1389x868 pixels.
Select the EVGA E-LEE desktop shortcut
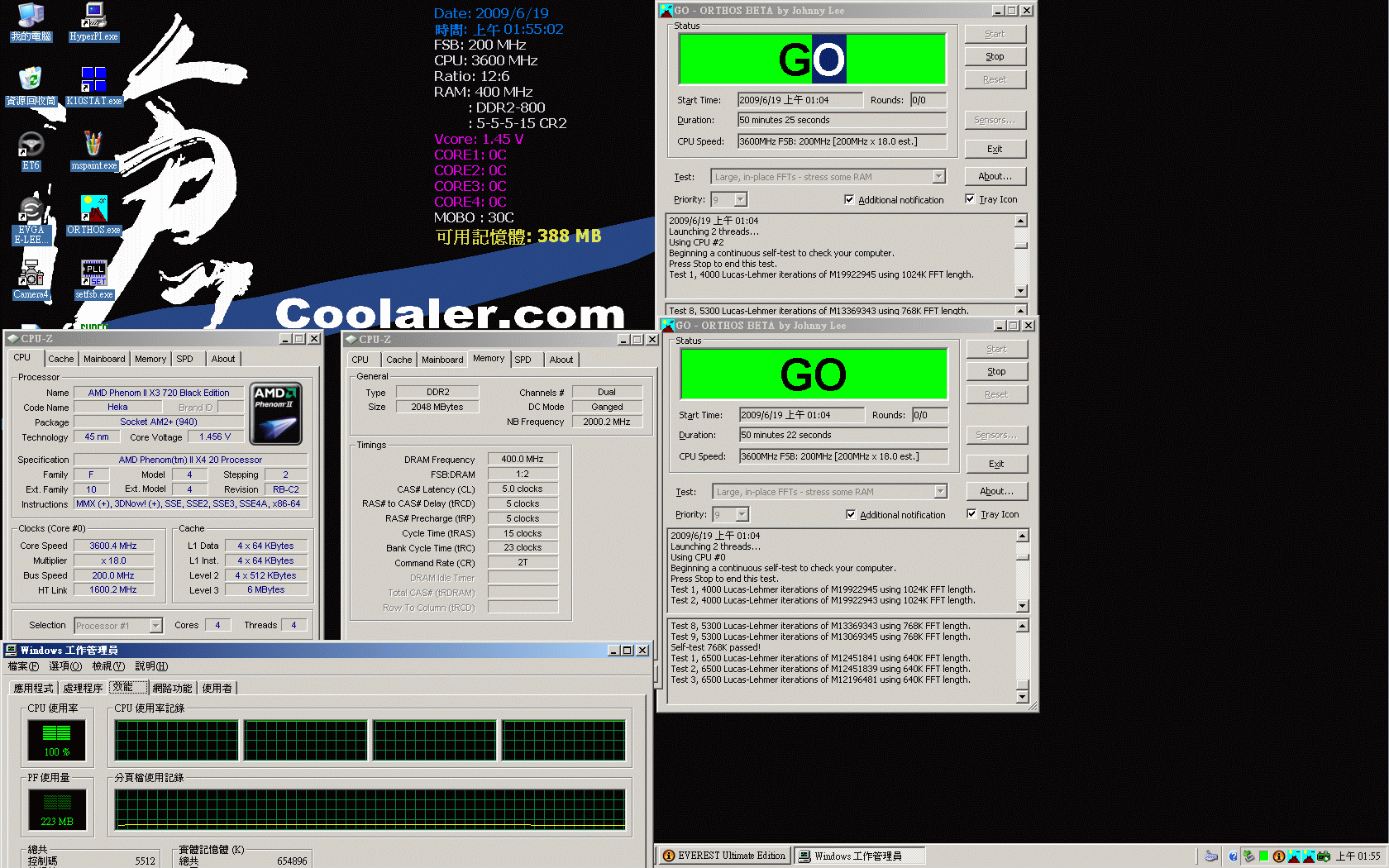click(31, 220)
